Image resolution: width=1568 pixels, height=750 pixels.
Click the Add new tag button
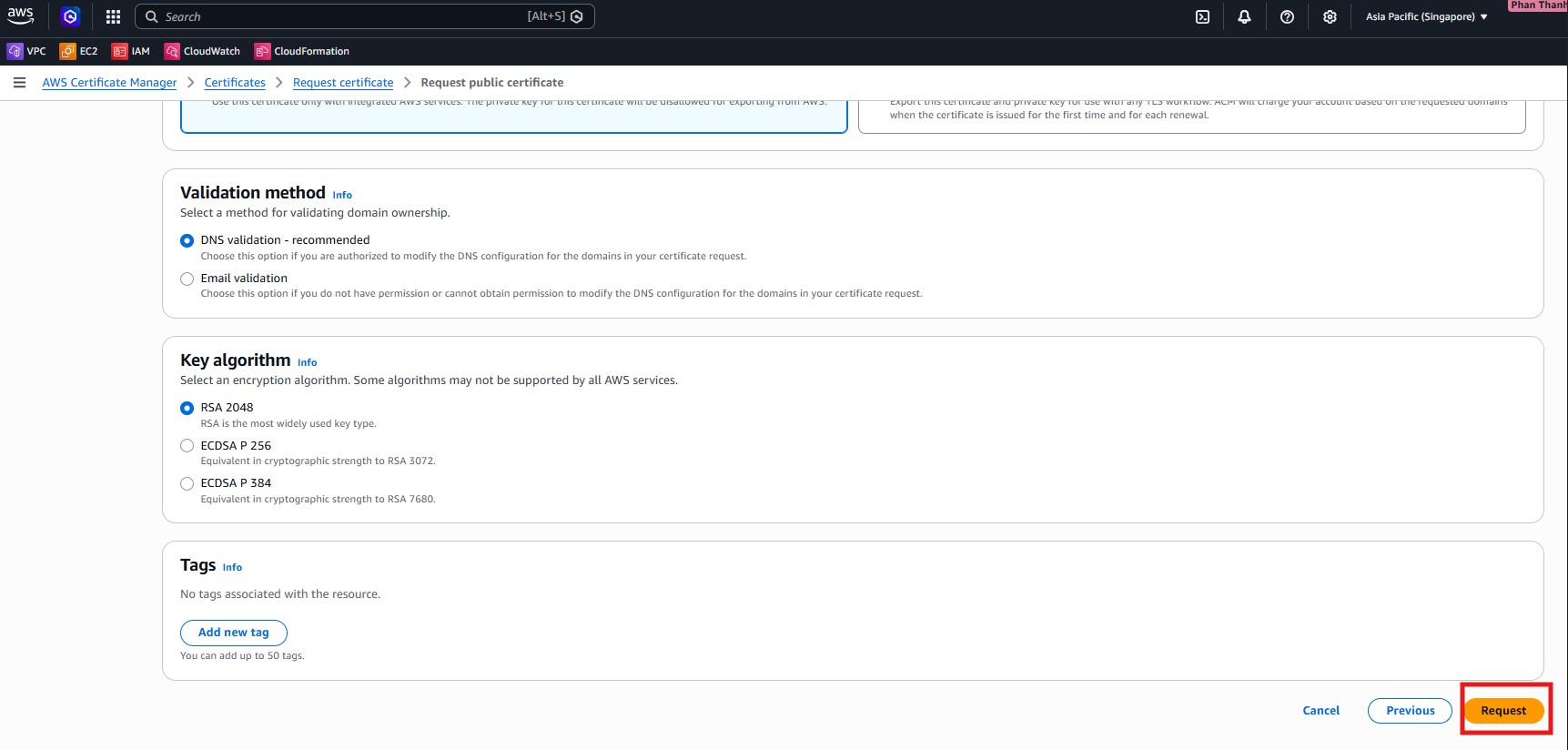pos(234,633)
